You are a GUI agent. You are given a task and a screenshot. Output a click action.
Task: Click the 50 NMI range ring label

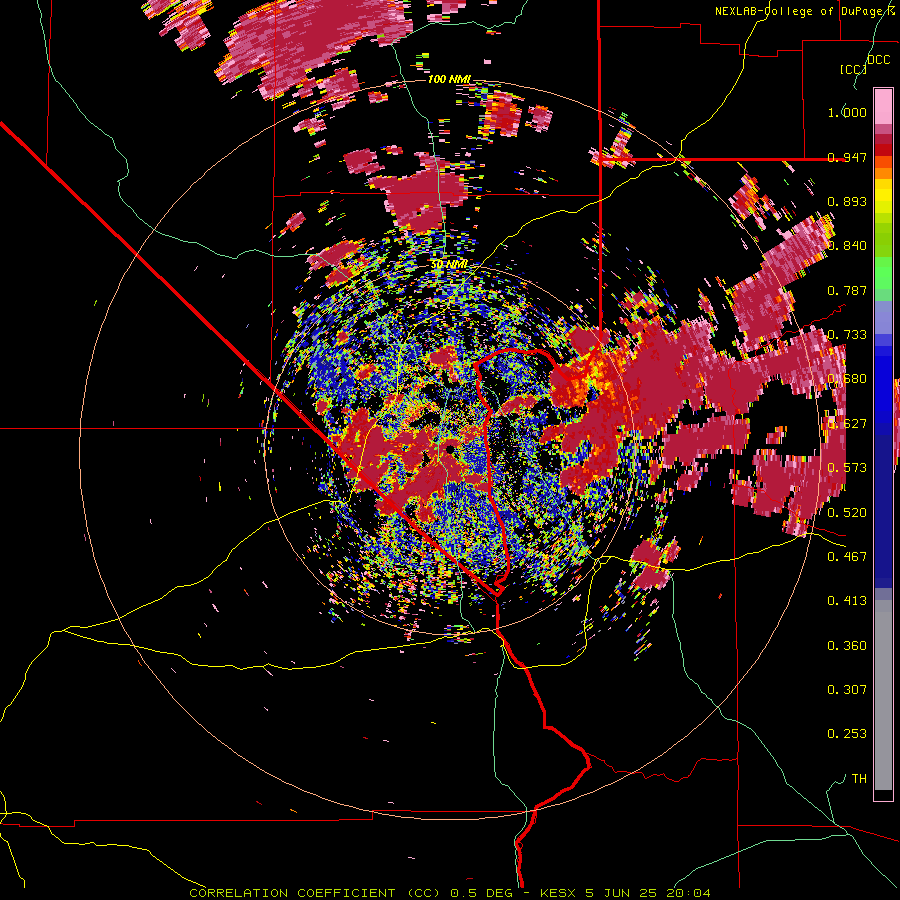(449, 265)
